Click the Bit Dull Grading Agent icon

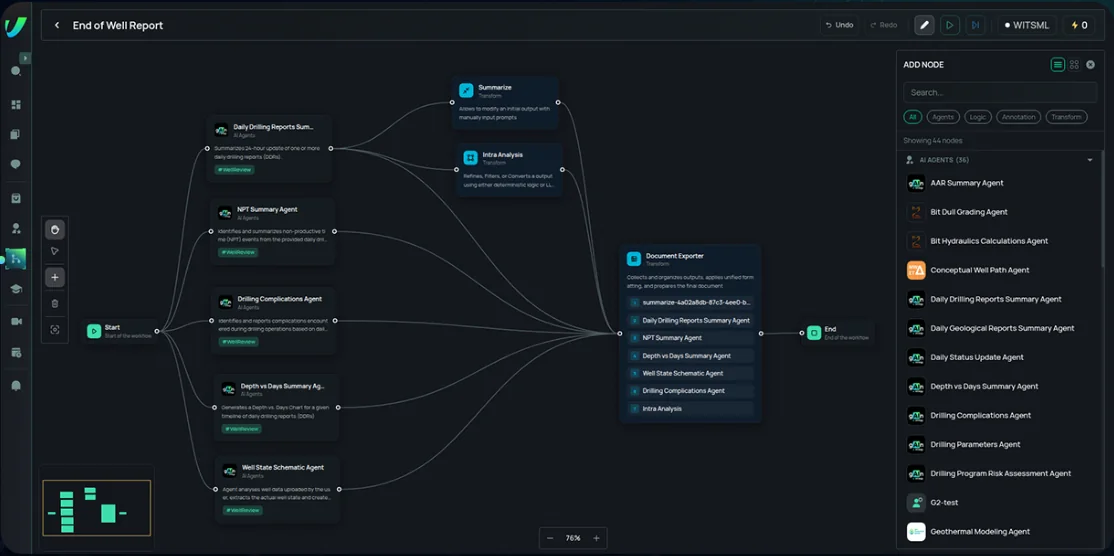point(916,212)
